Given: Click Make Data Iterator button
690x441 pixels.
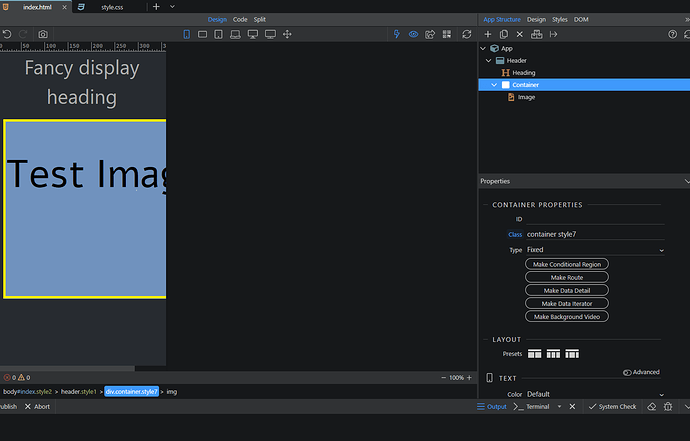Looking at the screenshot, I should pos(567,303).
